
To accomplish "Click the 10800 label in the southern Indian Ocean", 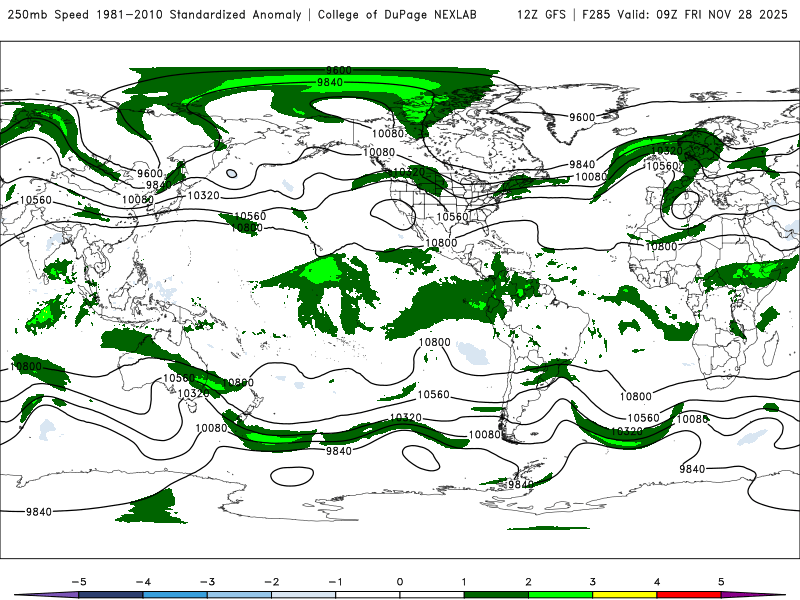I will 26,367.
